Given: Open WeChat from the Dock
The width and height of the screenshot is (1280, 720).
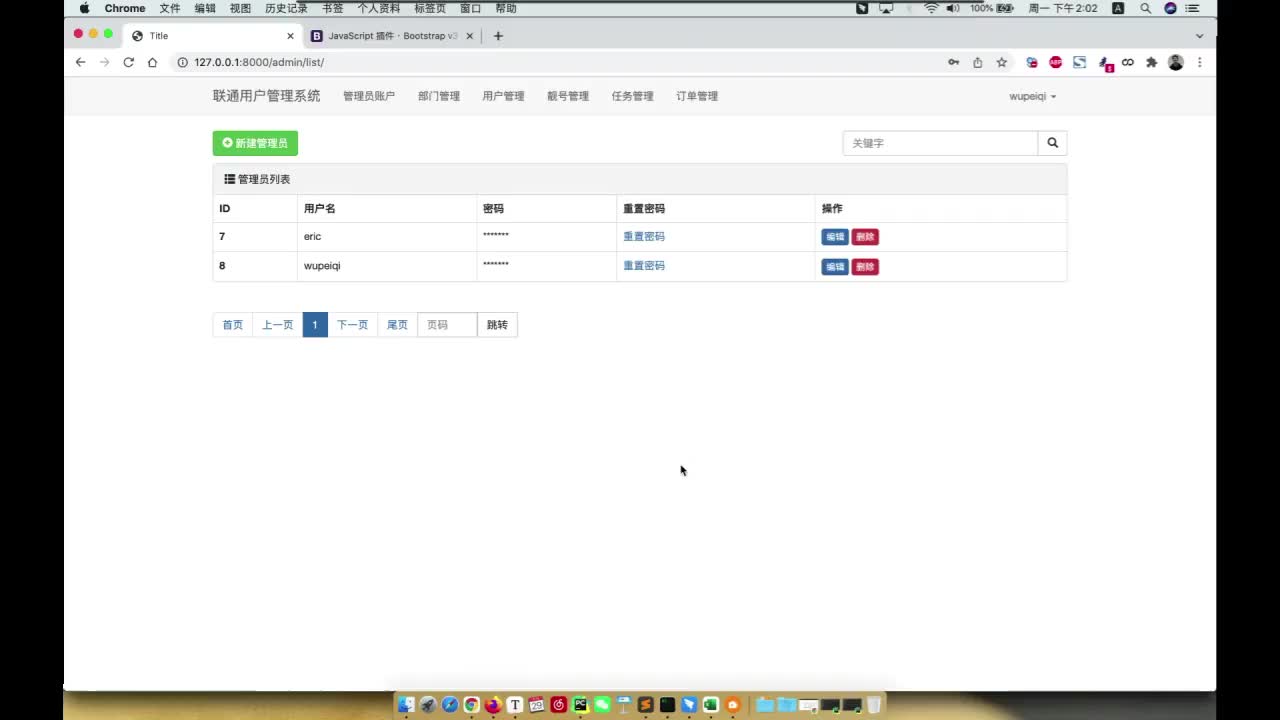Looking at the screenshot, I should (602, 705).
